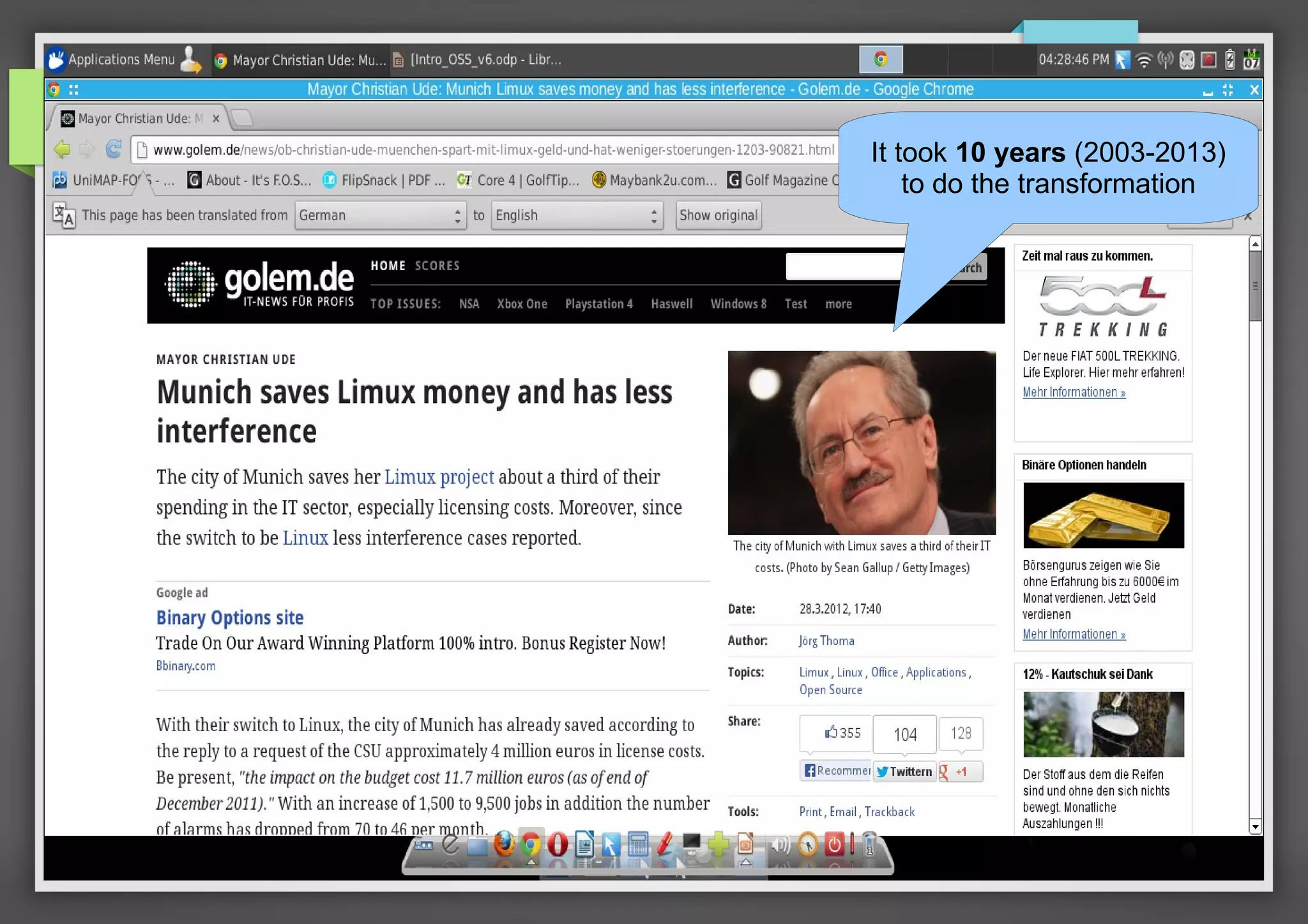1308x924 pixels.
Task: Select the Mayor Christian Ude browser tab
Action: tap(139, 119)
